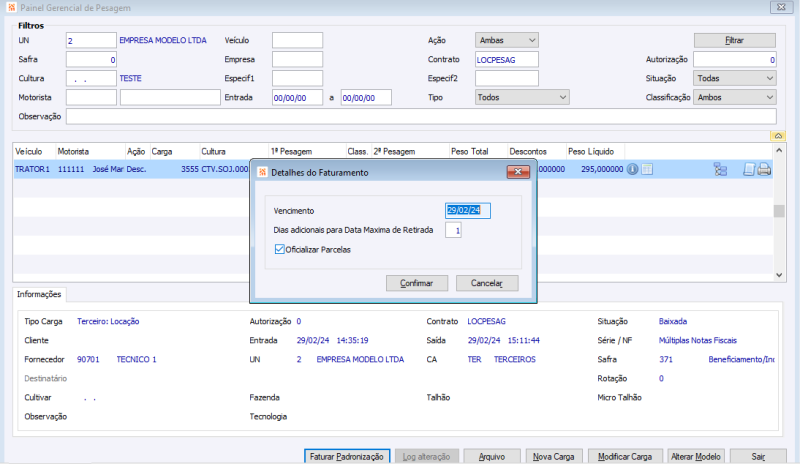Select the Informações tab
Viewport: 800px width, 464px height.
point(39,294)
